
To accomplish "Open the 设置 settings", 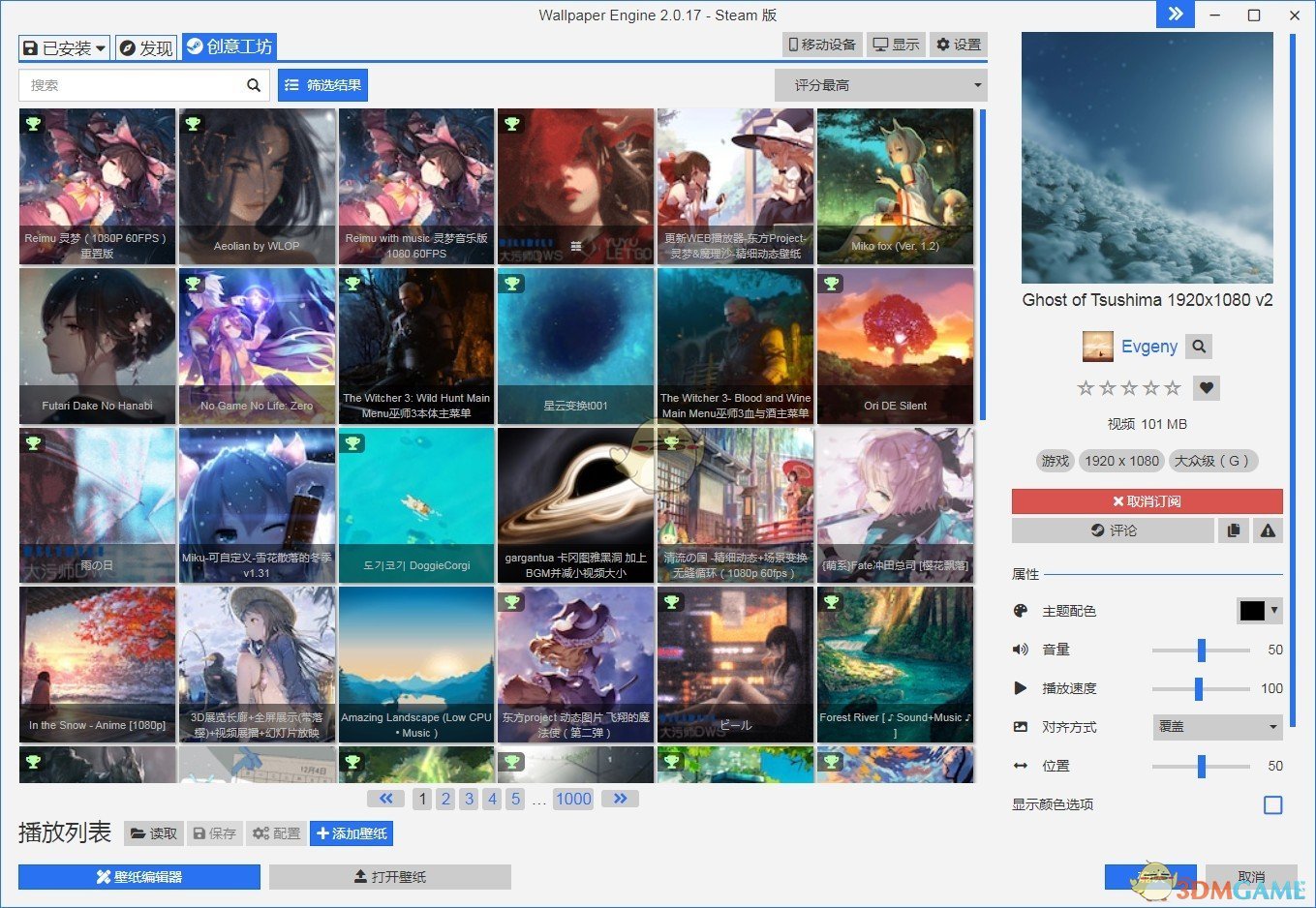I will [959, 45].
